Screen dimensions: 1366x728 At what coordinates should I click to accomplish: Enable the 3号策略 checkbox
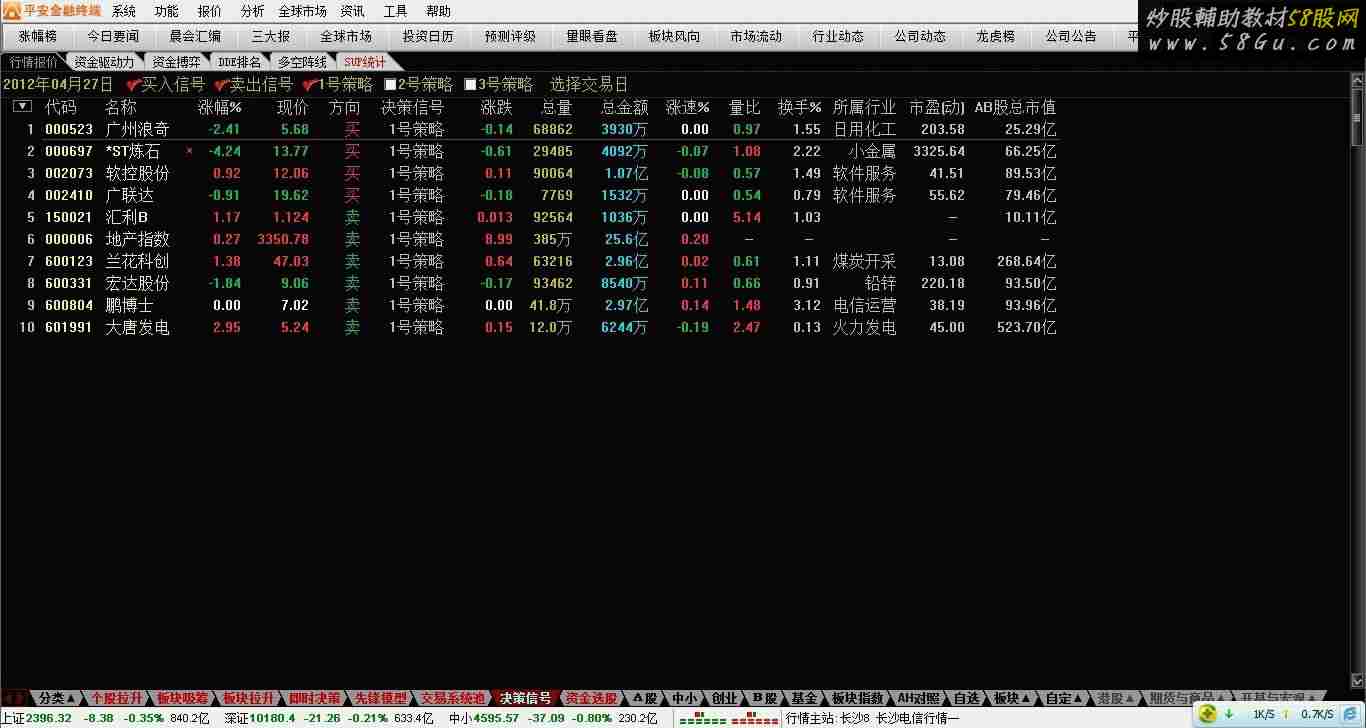(471, 85)
